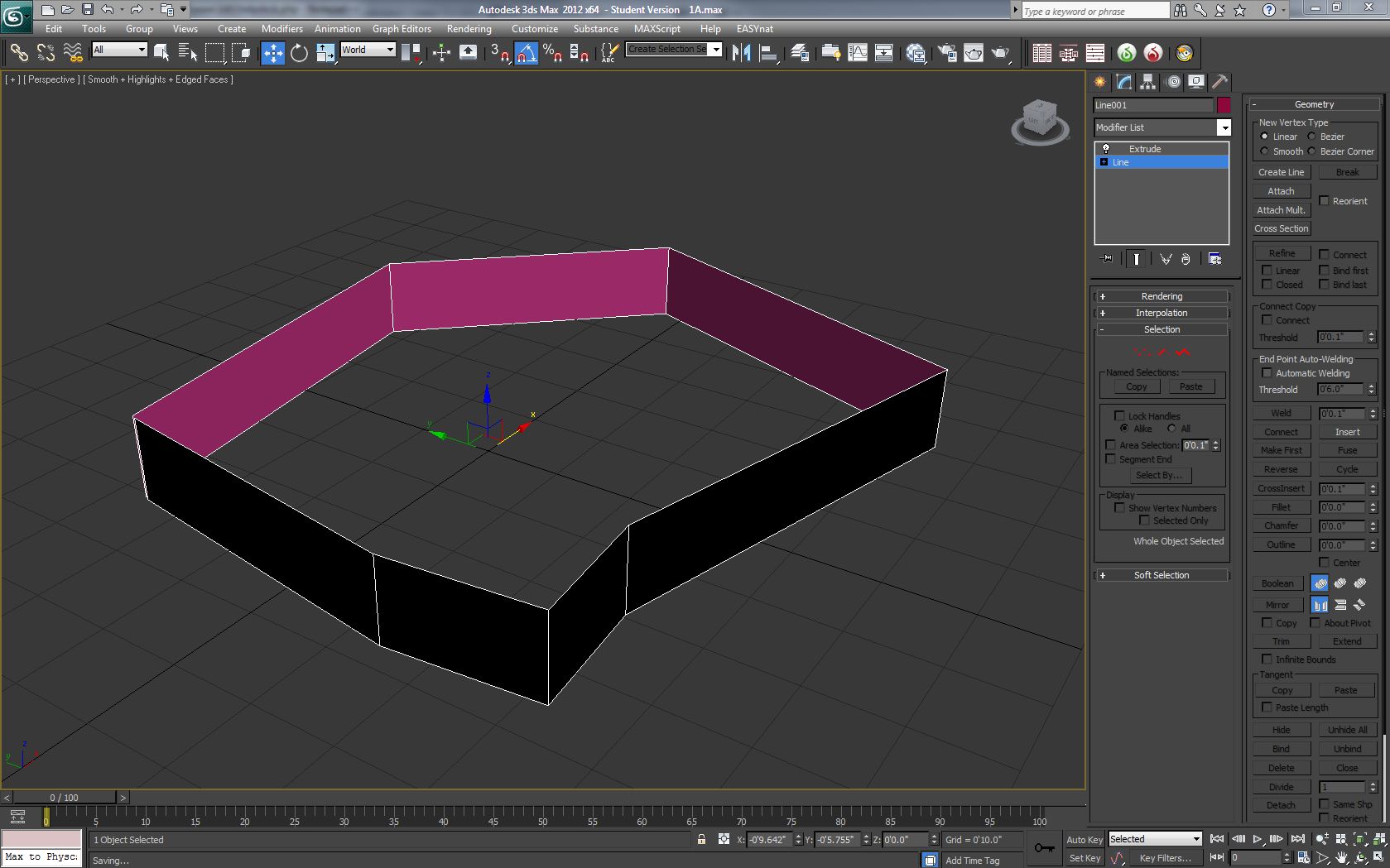Click the Undo arrow in title bar
1390x868 pixels.
pos(108,10)
